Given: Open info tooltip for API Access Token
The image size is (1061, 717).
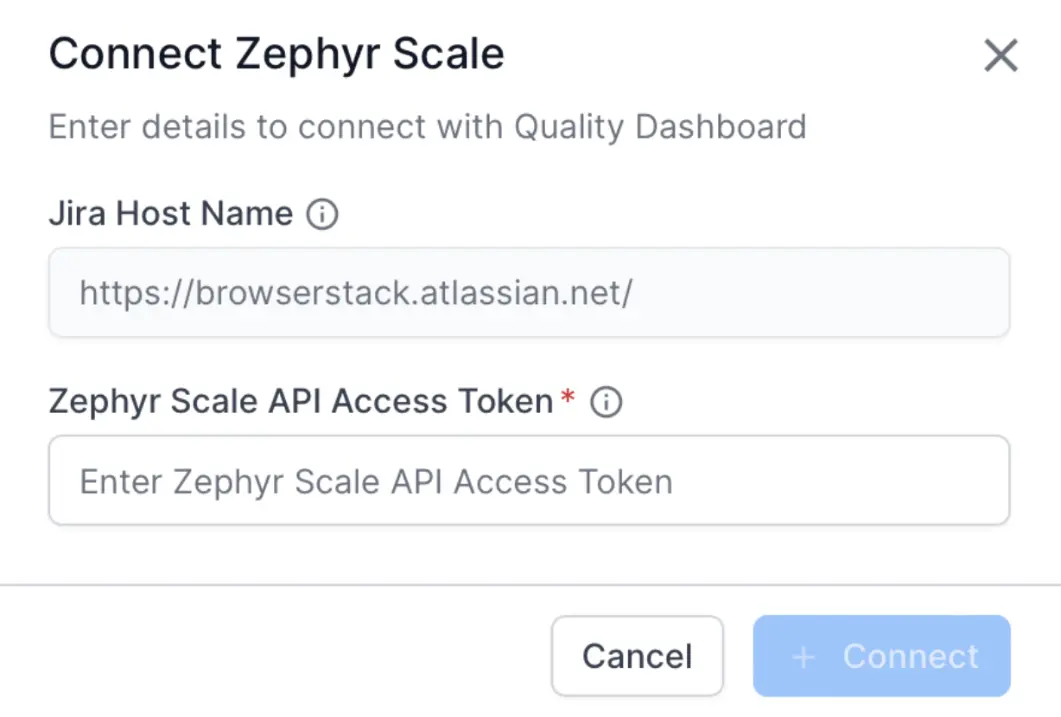Looking at the screenshot, I should coord(606,402).
